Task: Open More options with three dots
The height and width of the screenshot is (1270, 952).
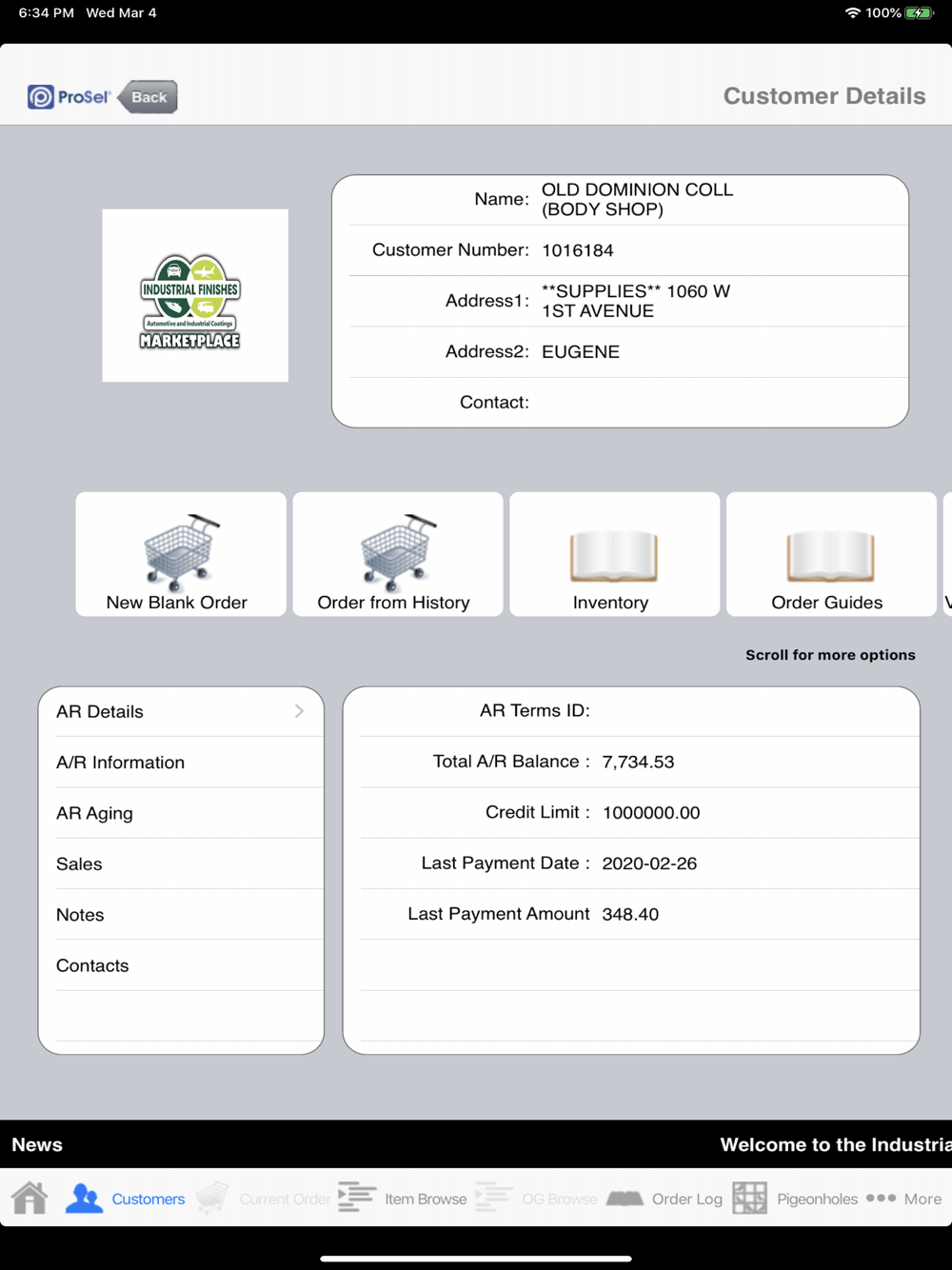Action: [881, 1198]
